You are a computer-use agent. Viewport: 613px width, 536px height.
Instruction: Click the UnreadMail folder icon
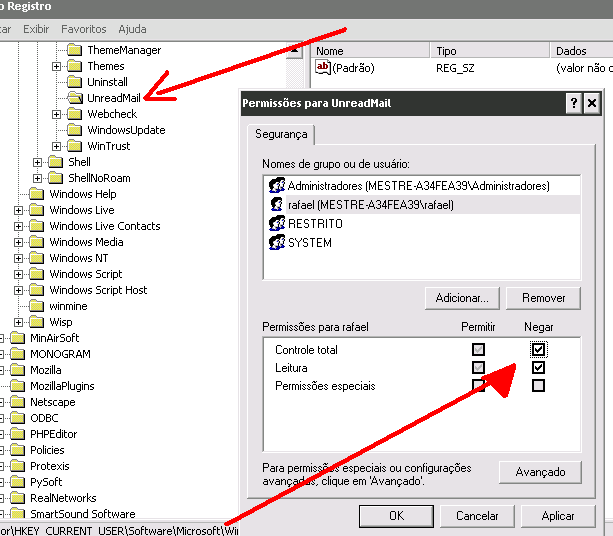[75, 98]
